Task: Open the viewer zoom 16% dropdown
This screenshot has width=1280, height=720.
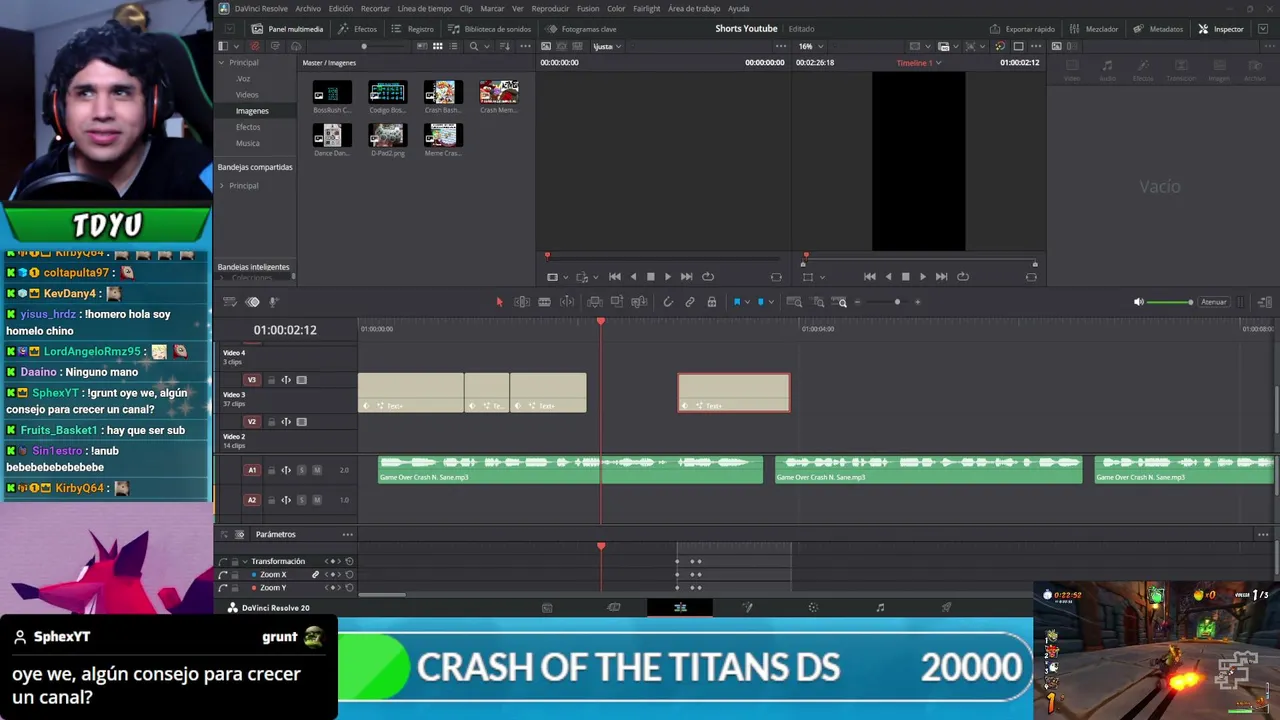Action: coord(811,46)
